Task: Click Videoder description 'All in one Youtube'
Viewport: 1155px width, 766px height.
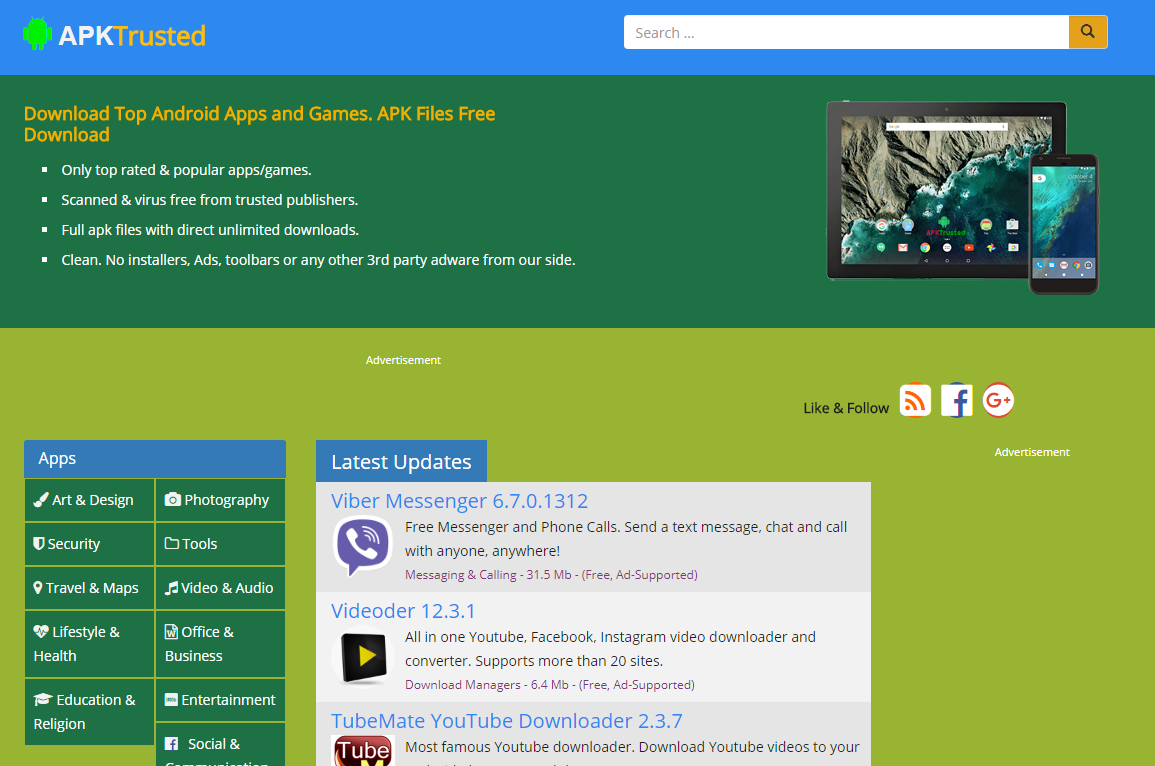Action: [610, 649]
